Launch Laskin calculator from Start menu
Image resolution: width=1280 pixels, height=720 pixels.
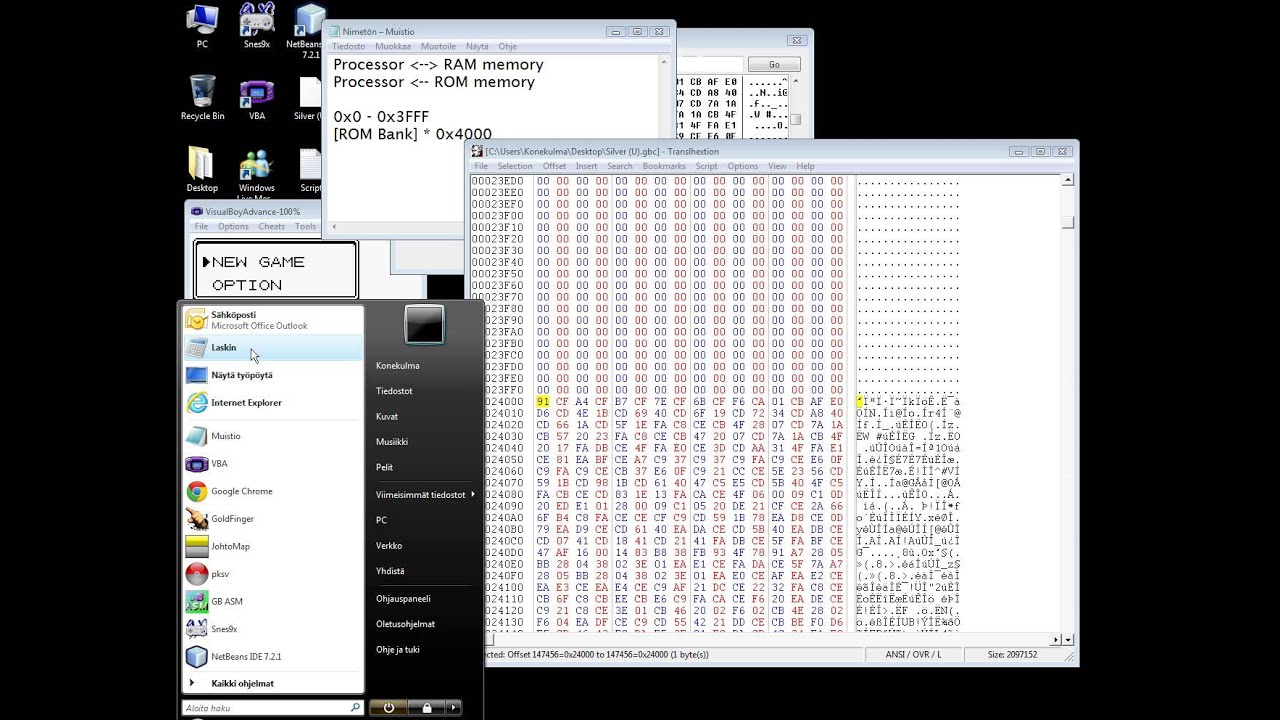272,347
